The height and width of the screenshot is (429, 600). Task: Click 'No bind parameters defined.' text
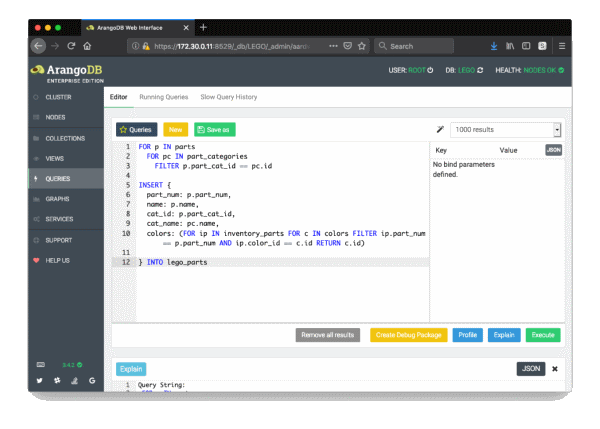pyautogui.click(x=464, y=169)
